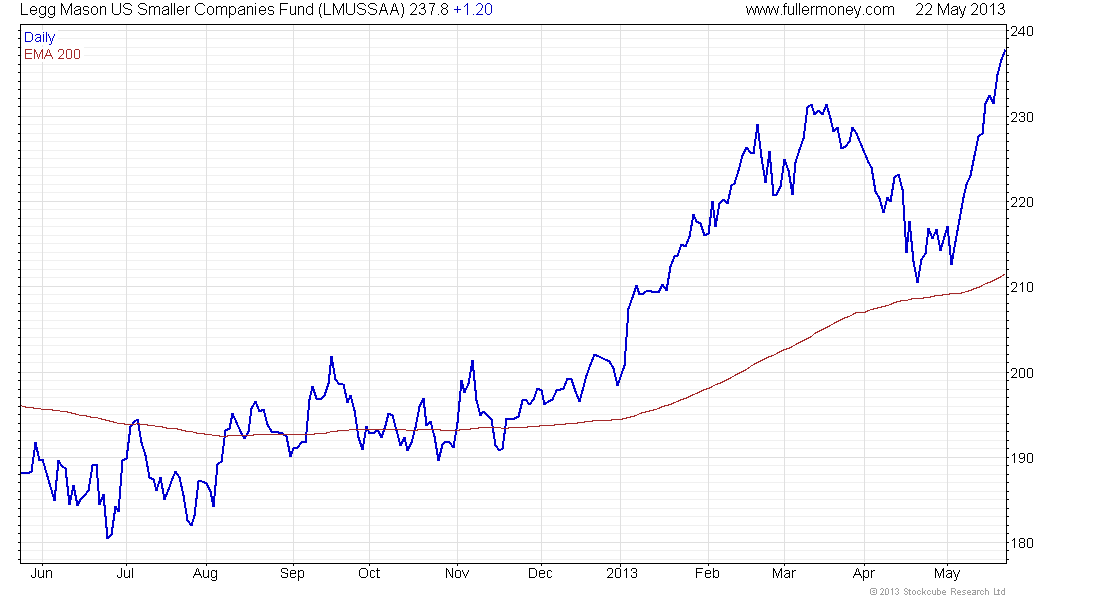This screenshot has width=1100, height=600.
Task: Click the 210 y-axis label
Action: [x=1021, y=287]
